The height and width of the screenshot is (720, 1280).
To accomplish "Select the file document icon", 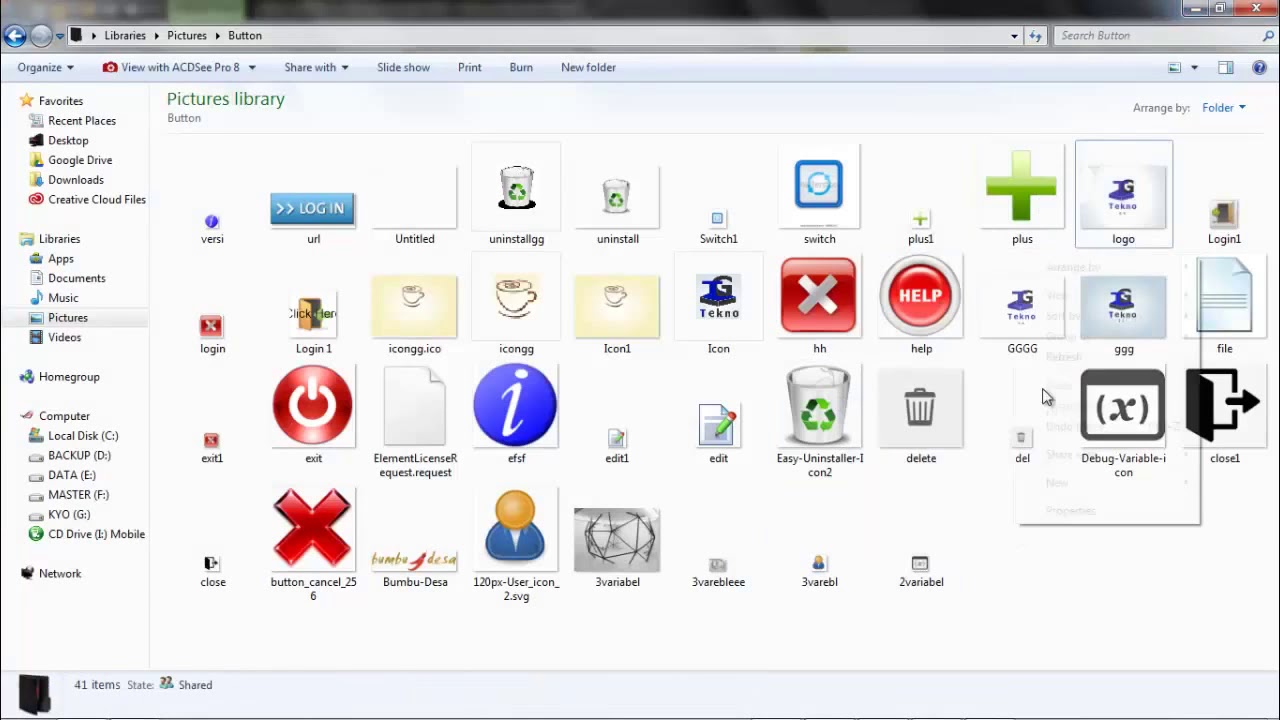I will [x=1224, y=296].
